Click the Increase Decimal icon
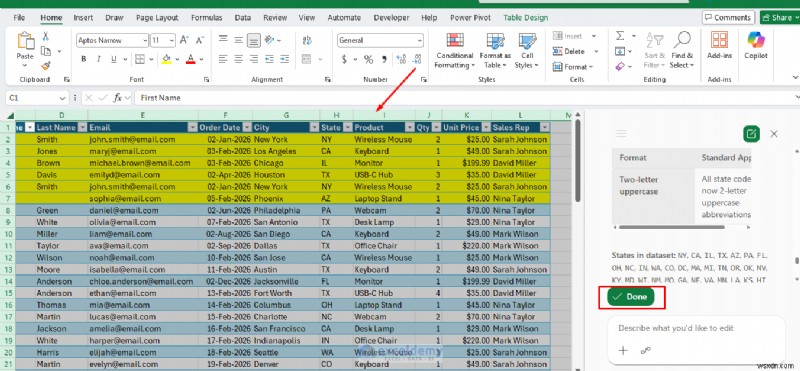This screenshot has height=371, width=800. [x=401, y=60]
